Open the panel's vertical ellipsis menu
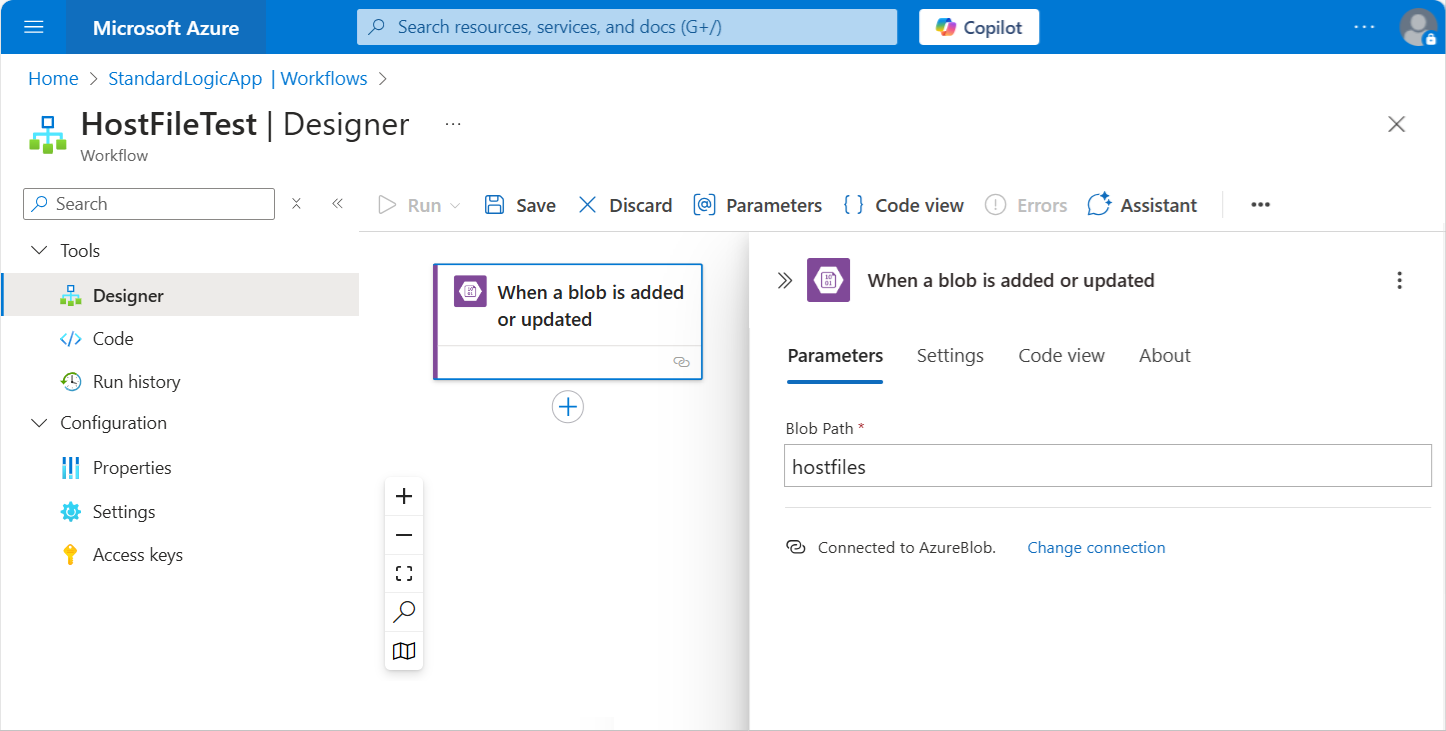Screen dimensions: 1446x731 [x=1399, y=281]
